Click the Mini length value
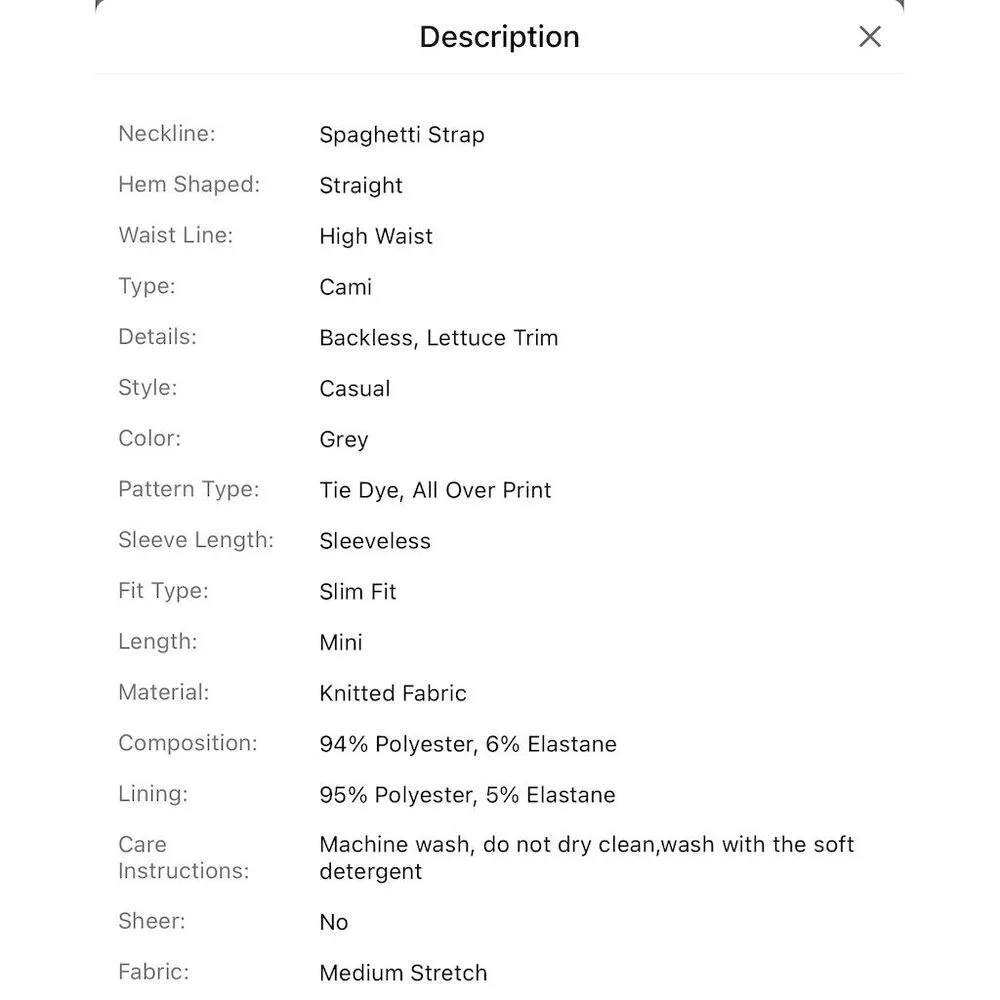Viewport: 1000px width, 1000px height. coord(340,643)
